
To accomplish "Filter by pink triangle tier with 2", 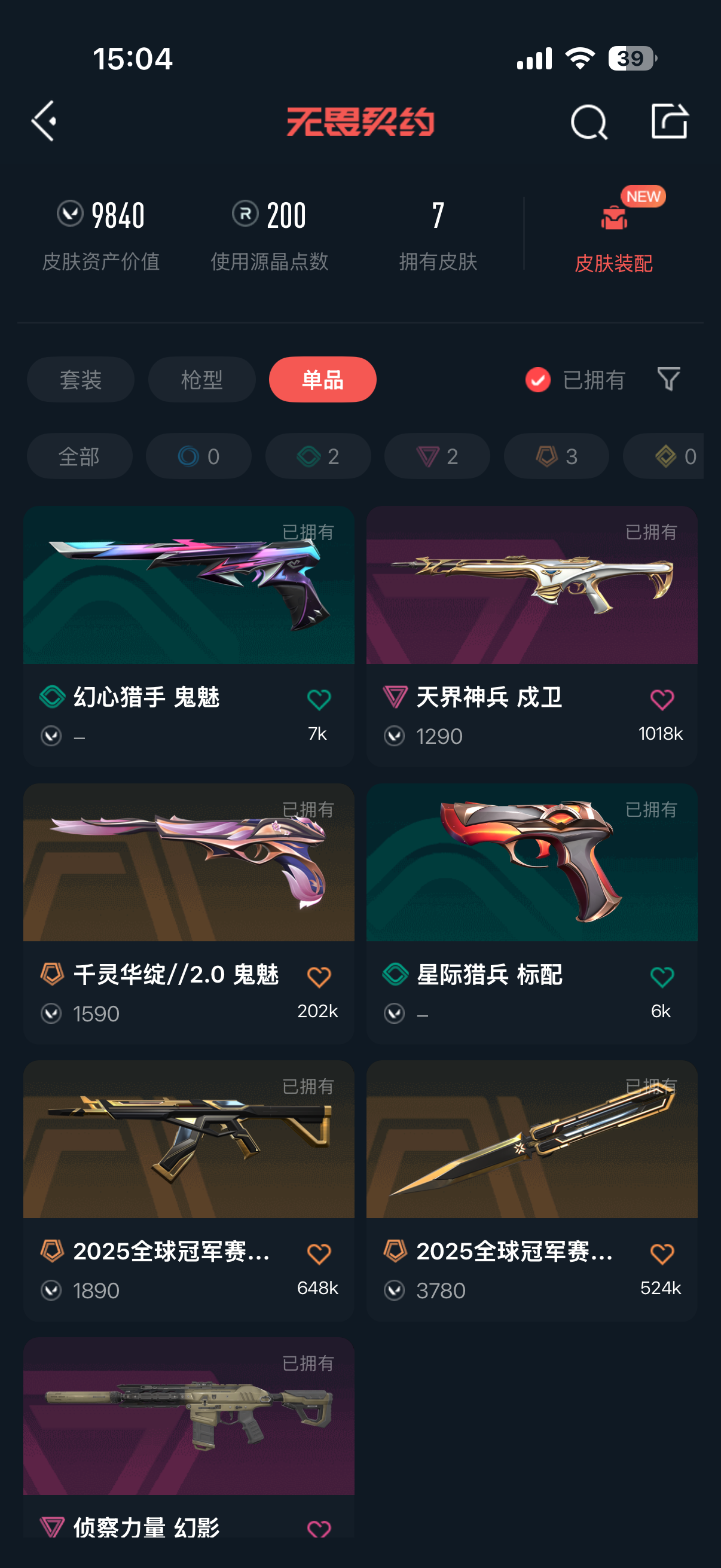I will click(437, 456).
